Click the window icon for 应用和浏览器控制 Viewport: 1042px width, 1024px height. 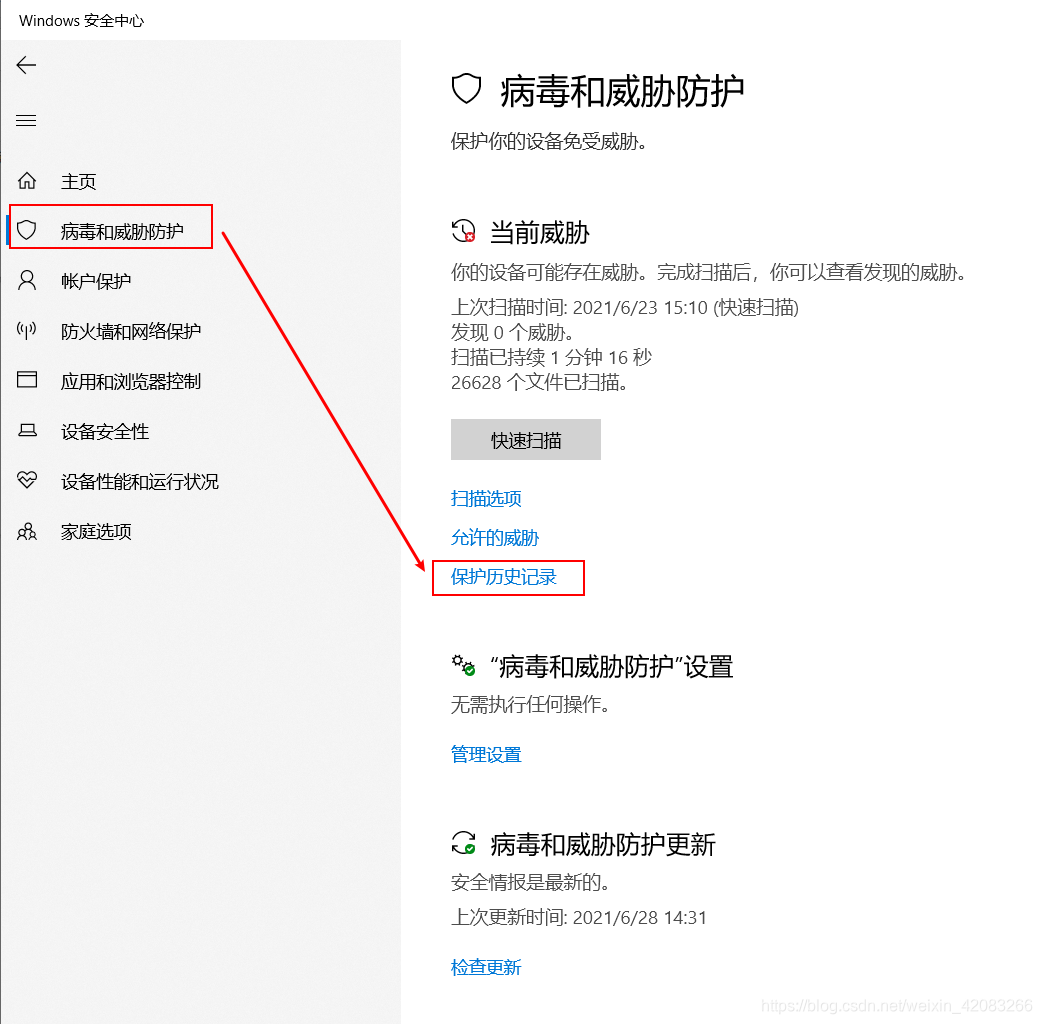tap(27, 379)
